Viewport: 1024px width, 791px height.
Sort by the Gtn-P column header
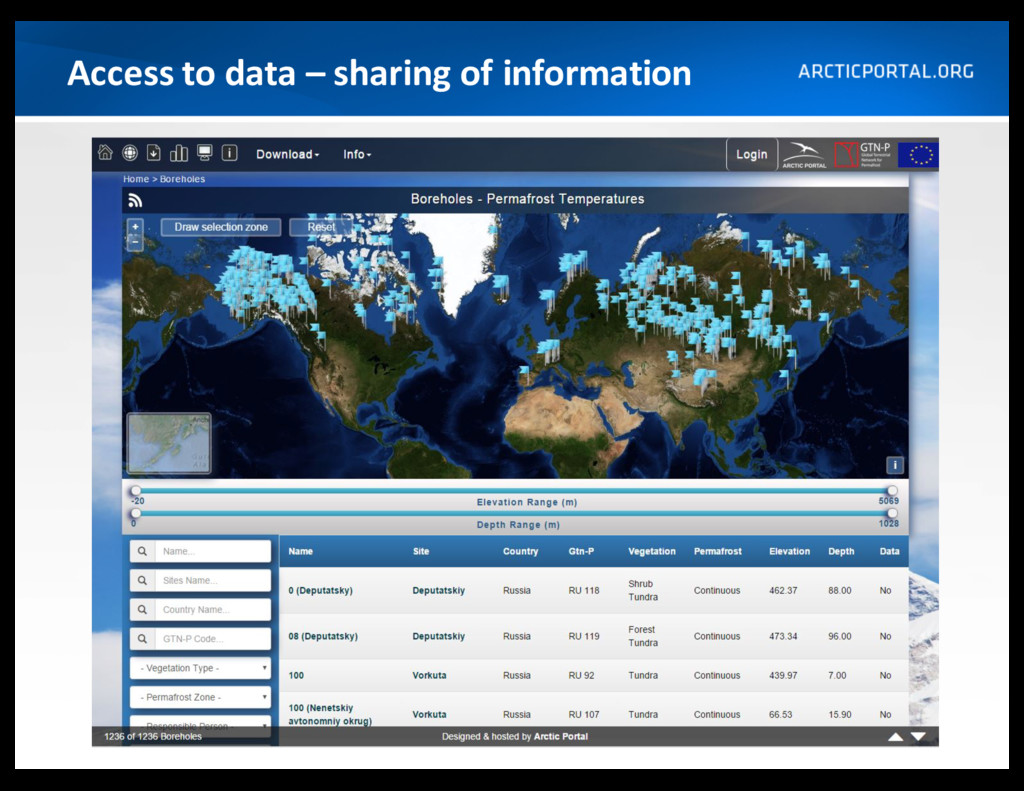click(x=581, y=551)
